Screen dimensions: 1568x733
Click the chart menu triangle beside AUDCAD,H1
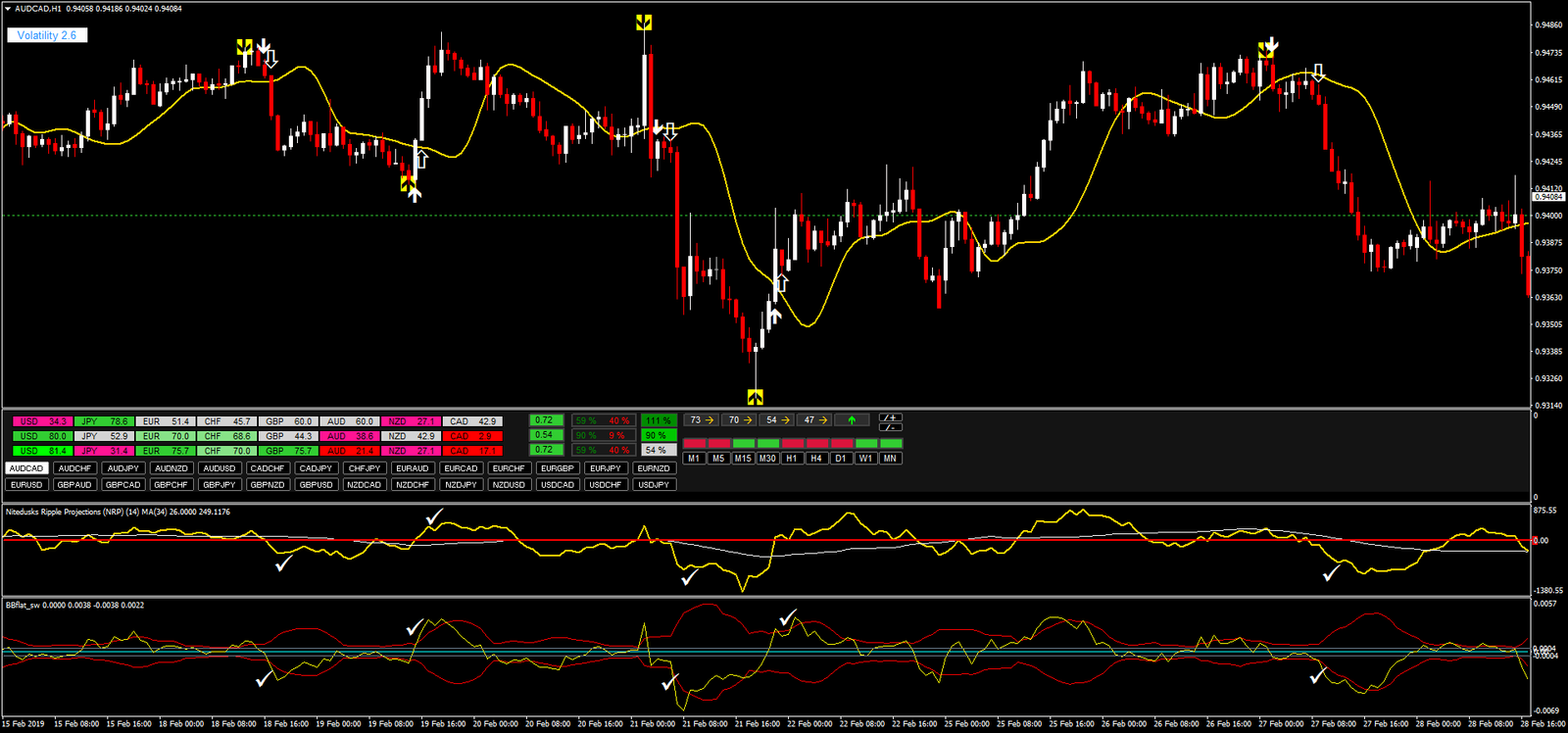click(x=8, y=9)
